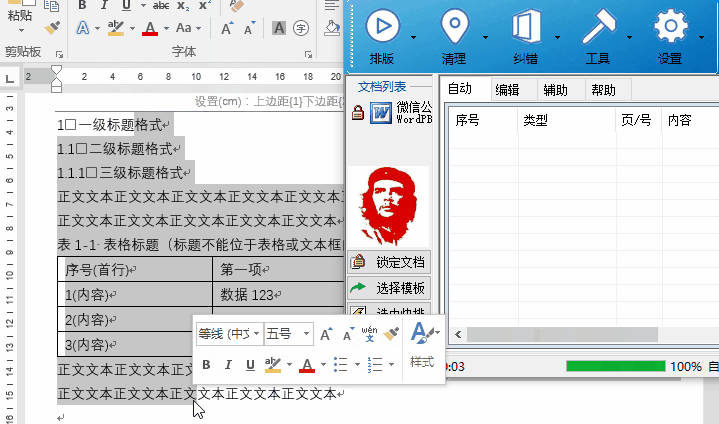Expand the 排版 dropdown arrow
This screenshot has height=424, width=719.
pyautogui.click(x=413, y=38)
